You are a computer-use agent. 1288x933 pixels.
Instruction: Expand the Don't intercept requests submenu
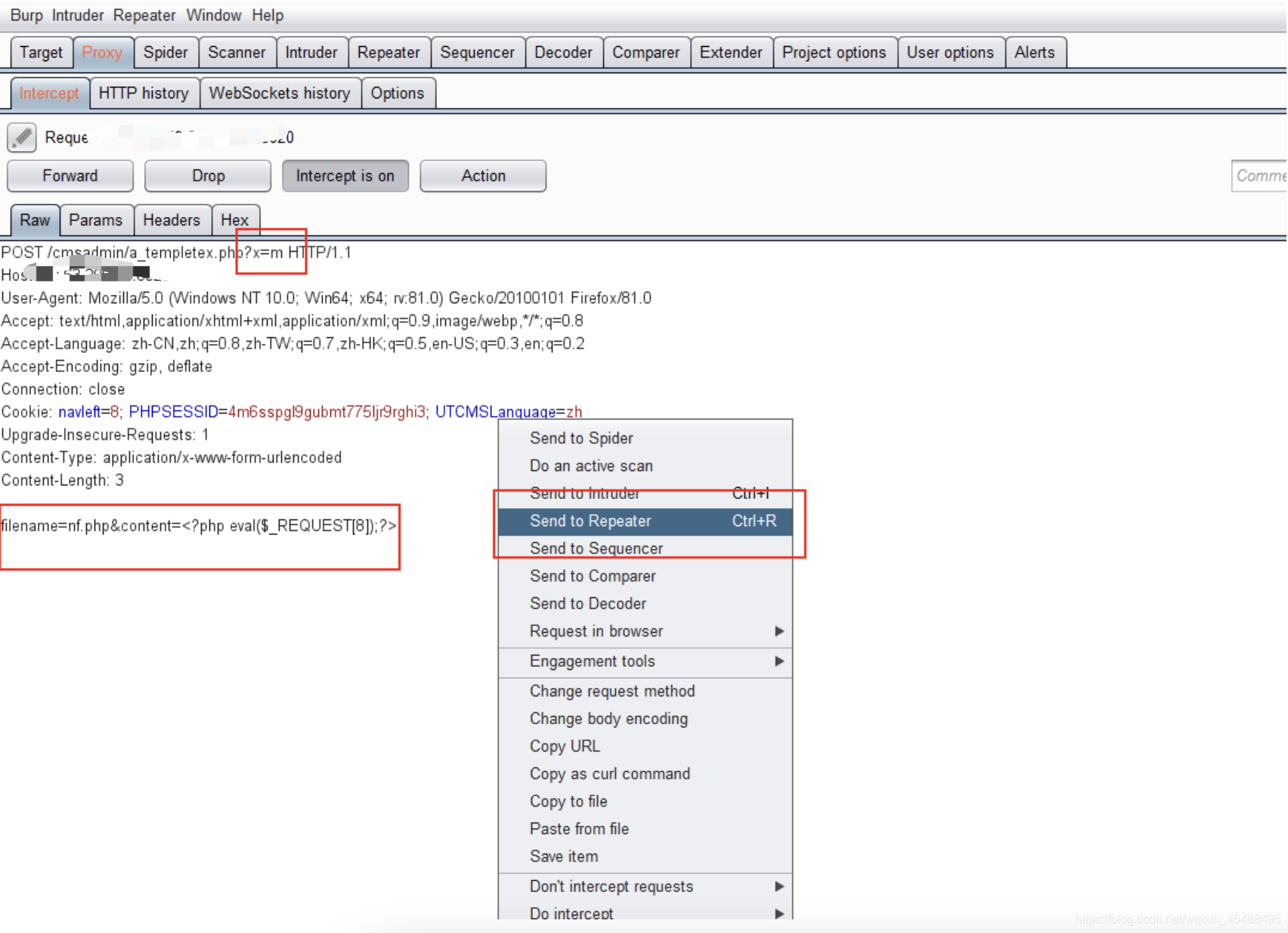point(646,887)
